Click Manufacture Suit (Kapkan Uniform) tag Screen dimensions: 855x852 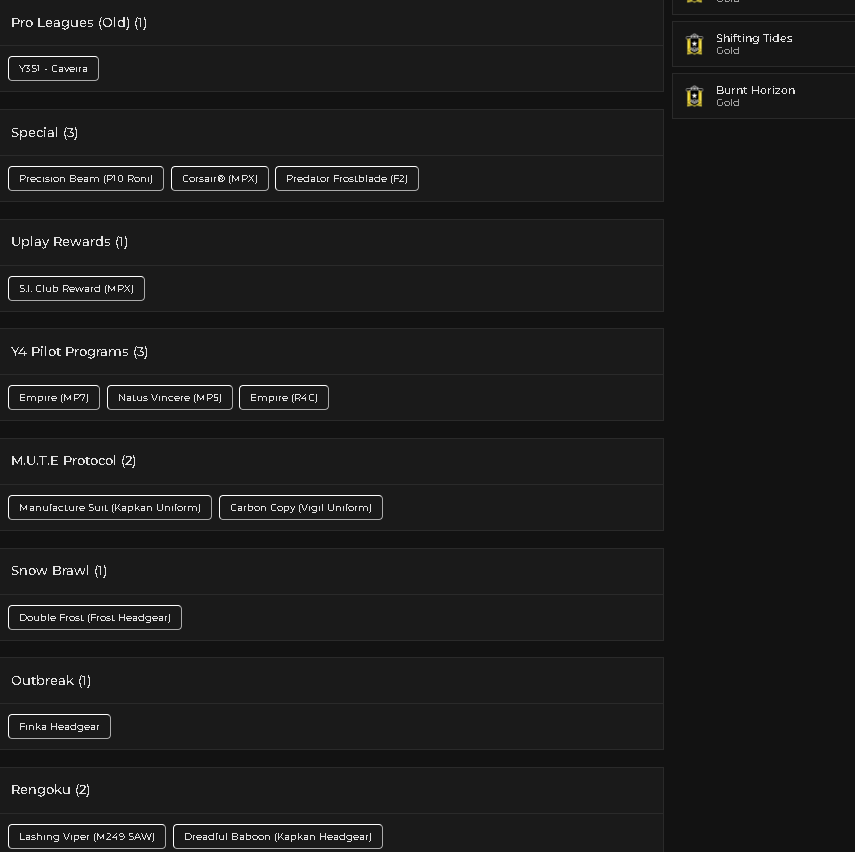(110, 508)
